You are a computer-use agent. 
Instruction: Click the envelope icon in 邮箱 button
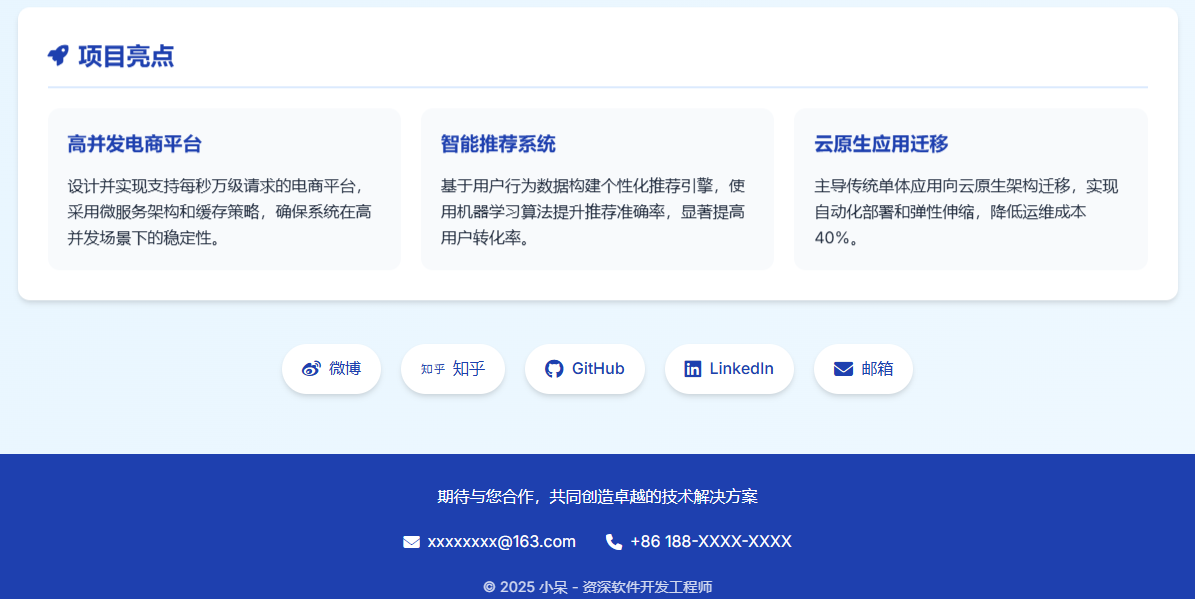pos(843,369)
